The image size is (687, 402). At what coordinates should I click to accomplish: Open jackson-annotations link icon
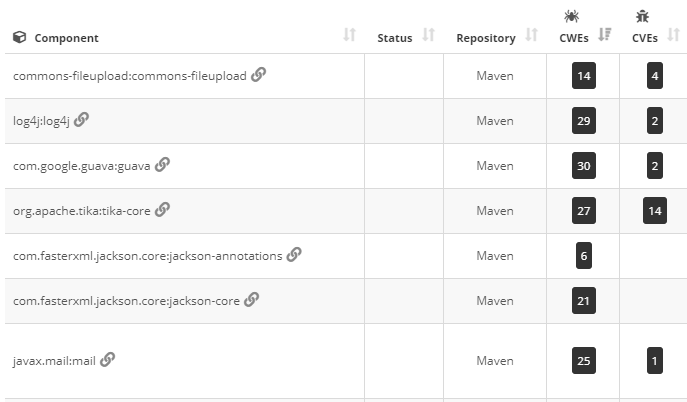(294, 254)
